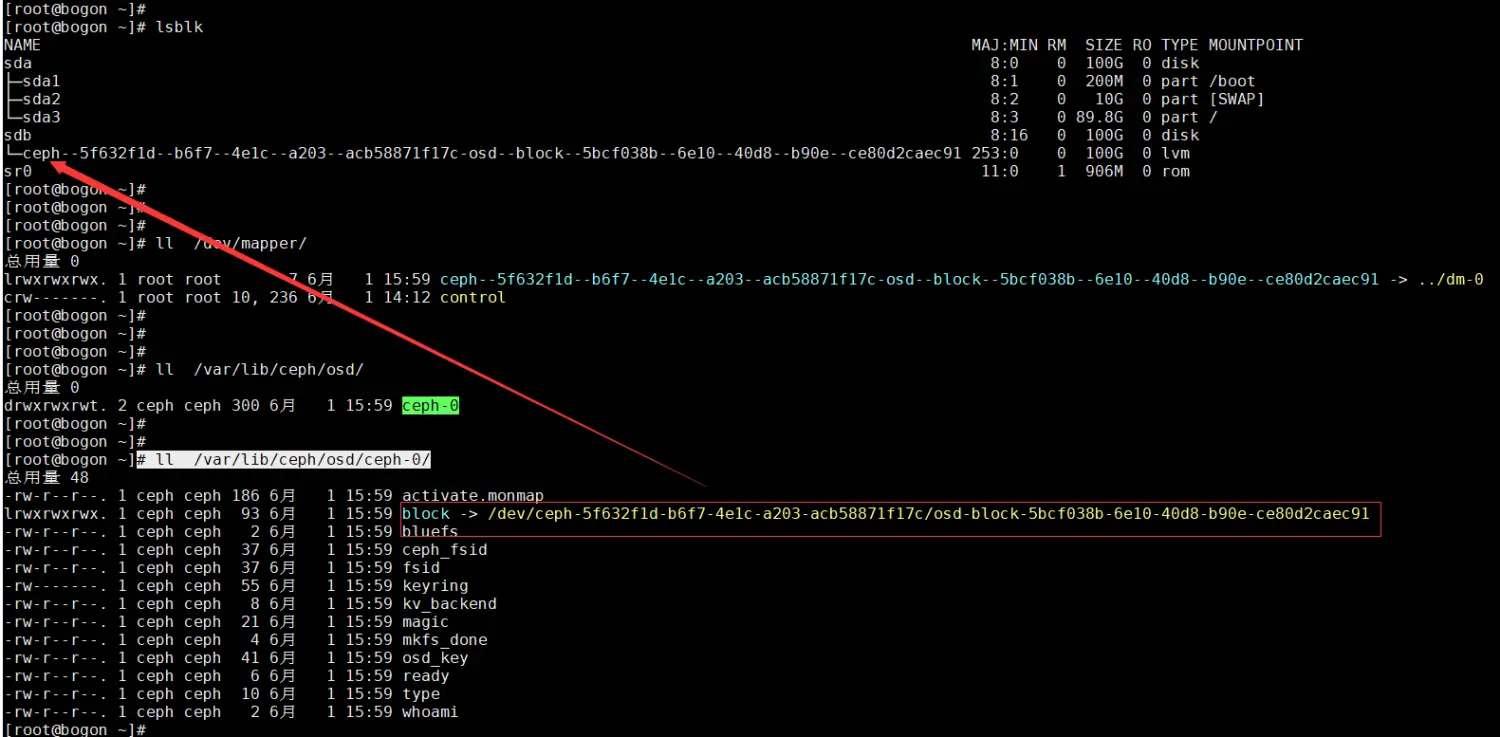The height and width of the screenshot is (737, 1500).
Task: Click the cyan block symlink name
Action: tap(426, 513)
